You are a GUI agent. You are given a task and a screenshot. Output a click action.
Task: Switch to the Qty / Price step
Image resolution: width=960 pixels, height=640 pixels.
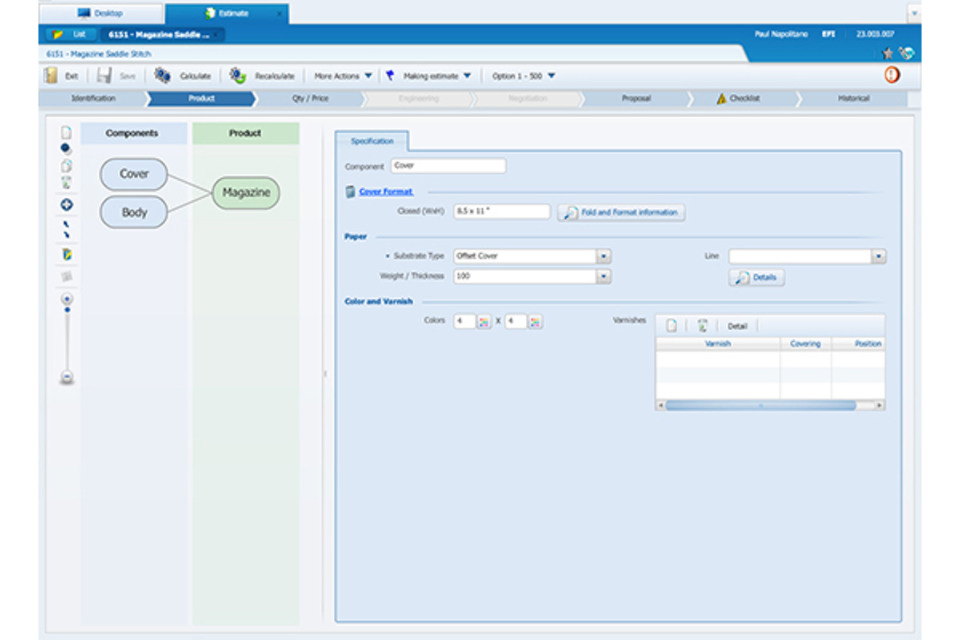310,99
